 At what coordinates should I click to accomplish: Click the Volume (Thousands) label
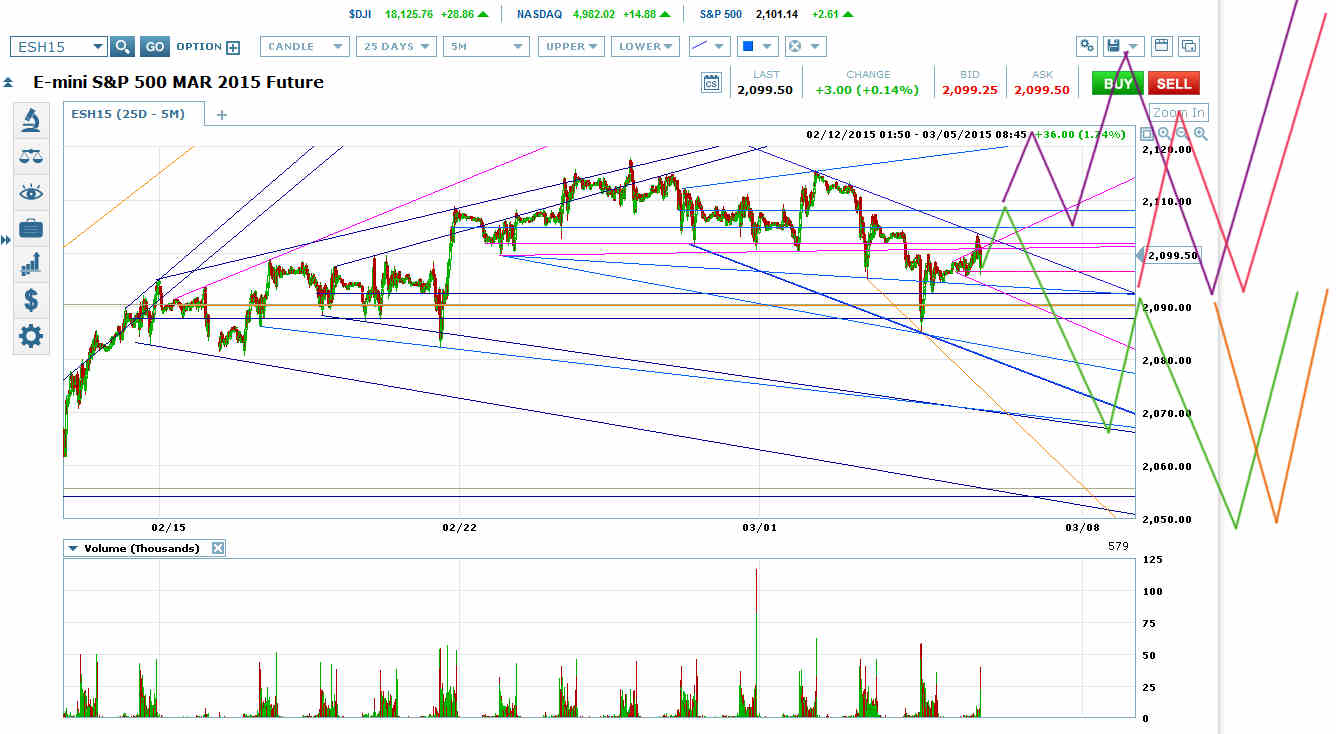142,548
